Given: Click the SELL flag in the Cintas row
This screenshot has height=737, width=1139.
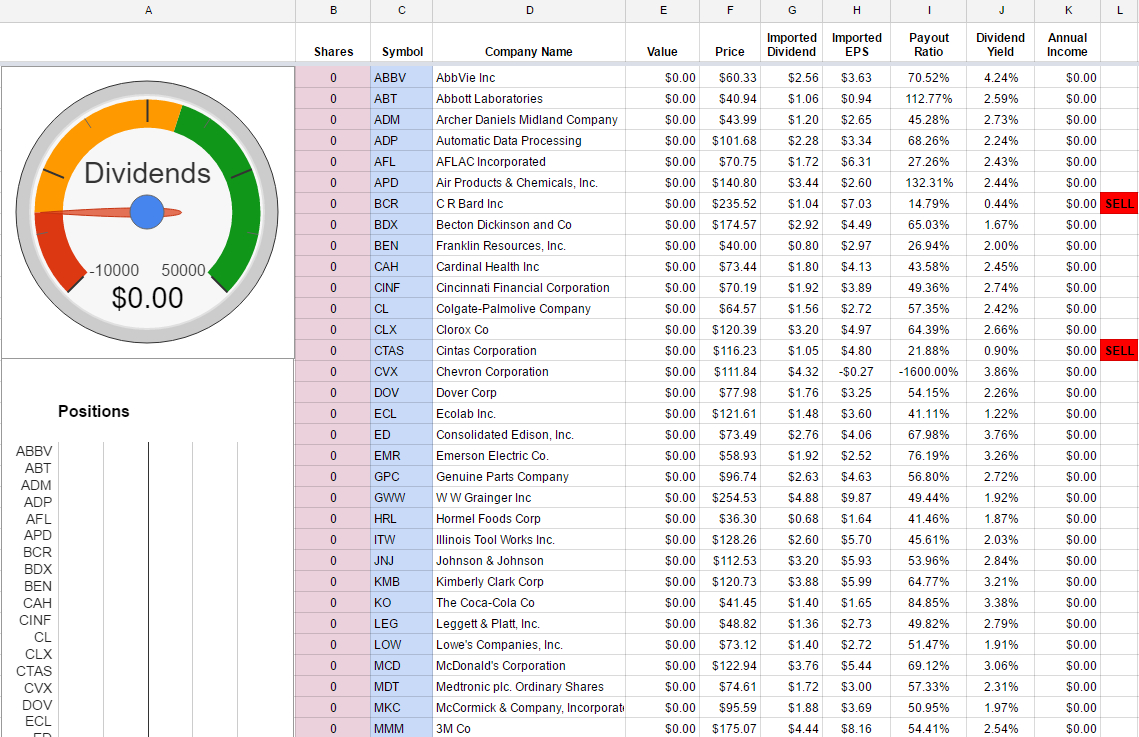Looking at the screenshot, I should pyautogui.click(x=1118, y=351).
